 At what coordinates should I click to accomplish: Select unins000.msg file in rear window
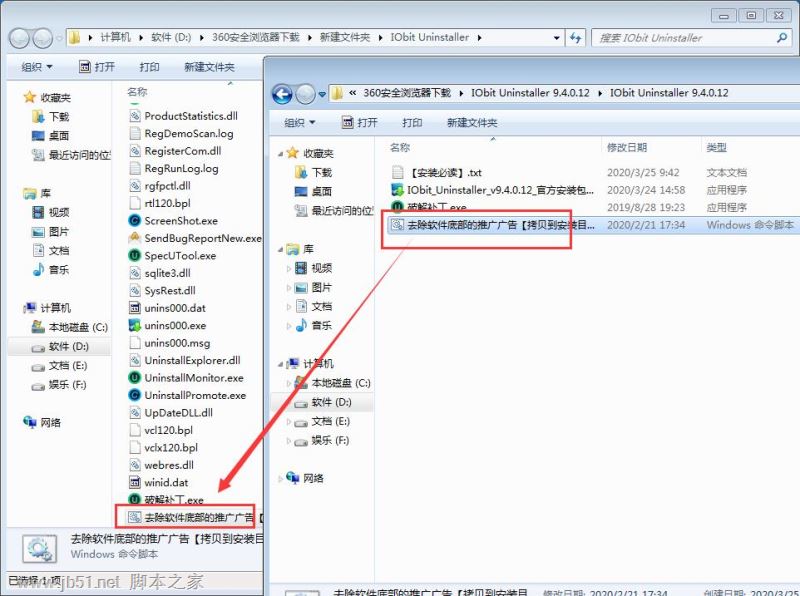click(170, 343)
